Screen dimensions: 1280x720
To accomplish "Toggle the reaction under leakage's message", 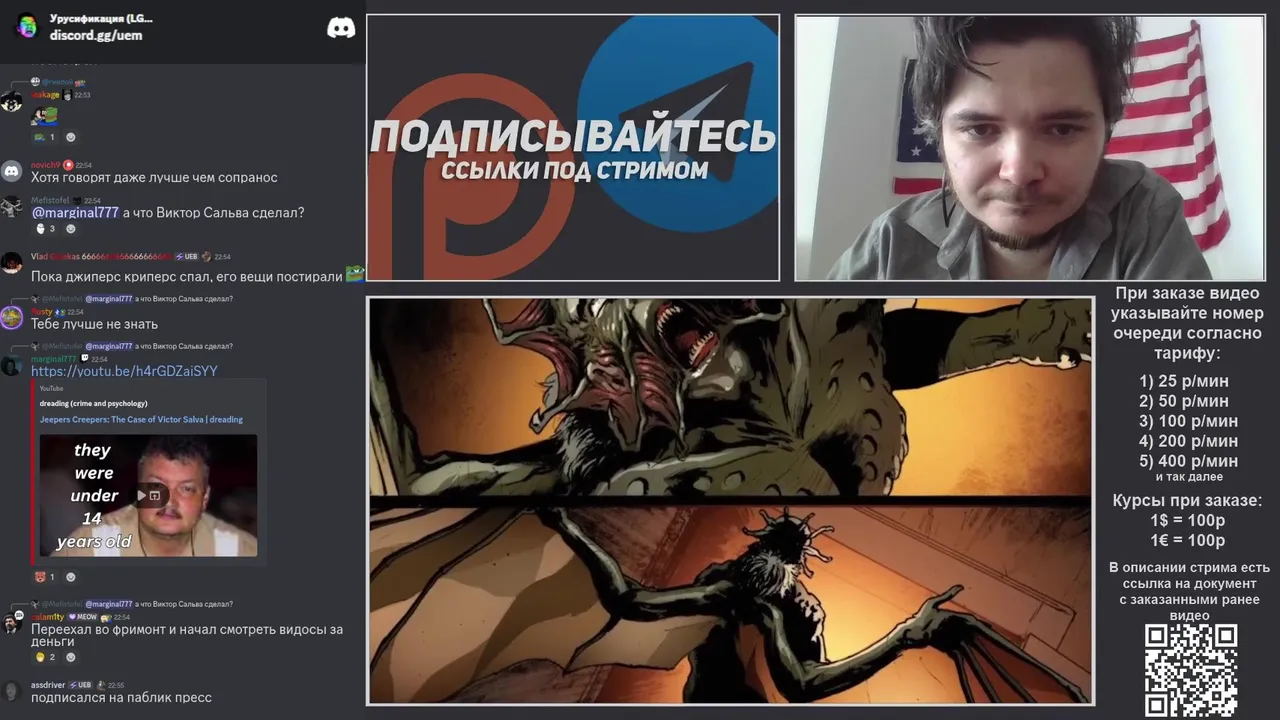I will coord(45,137).
